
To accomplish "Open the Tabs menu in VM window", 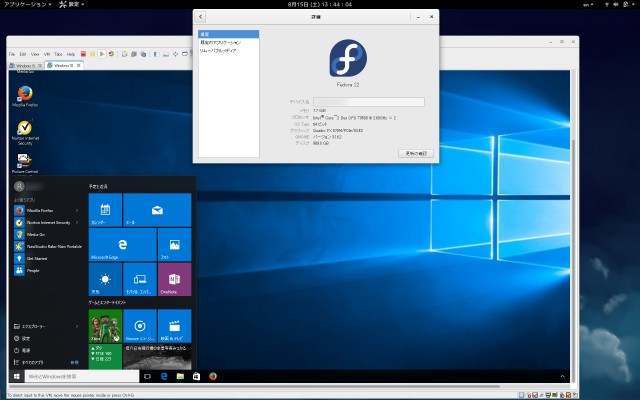I will (58, 54).
